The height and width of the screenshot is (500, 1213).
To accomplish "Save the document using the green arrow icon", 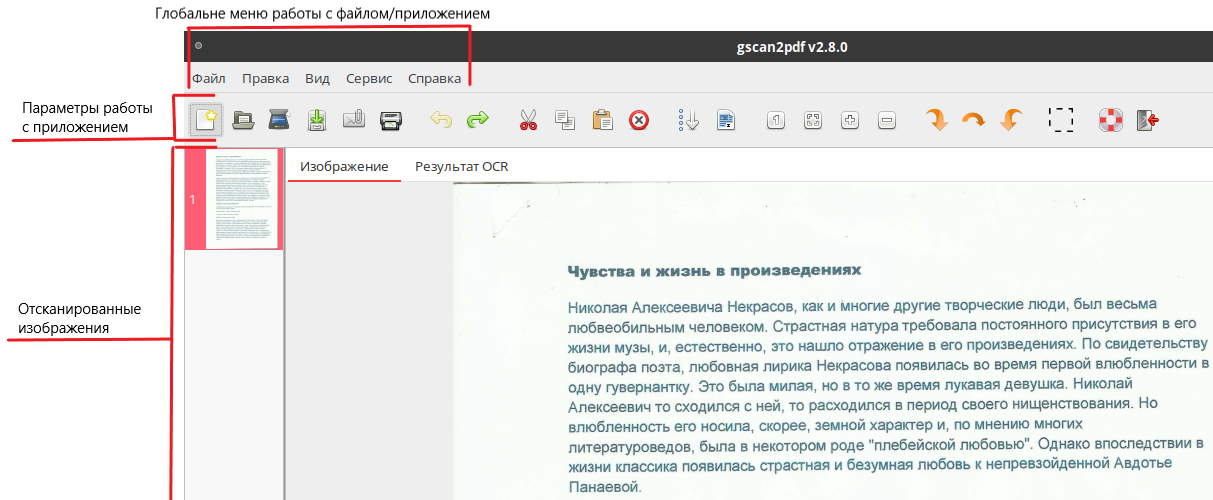I will tap(317, 121).
